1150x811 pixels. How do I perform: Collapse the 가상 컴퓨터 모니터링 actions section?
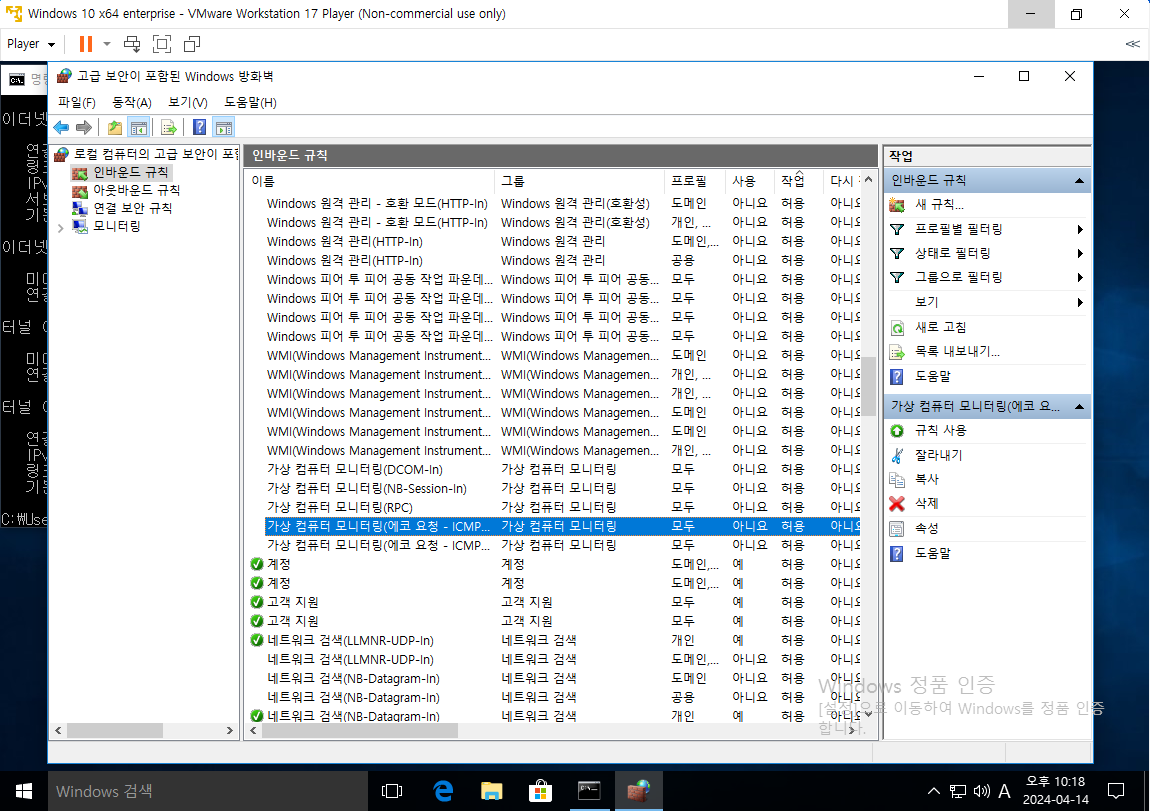[1080, 406]
